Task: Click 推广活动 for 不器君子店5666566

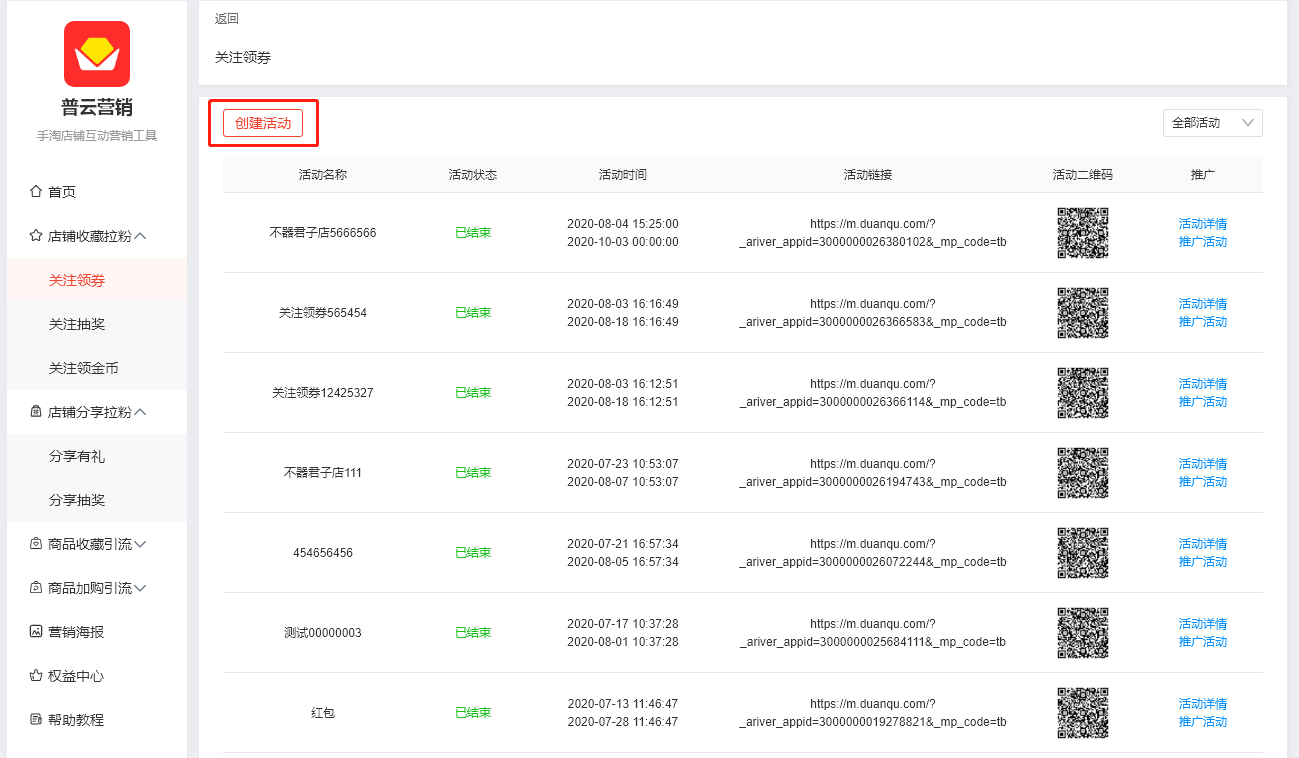Action: (1203, 242)
